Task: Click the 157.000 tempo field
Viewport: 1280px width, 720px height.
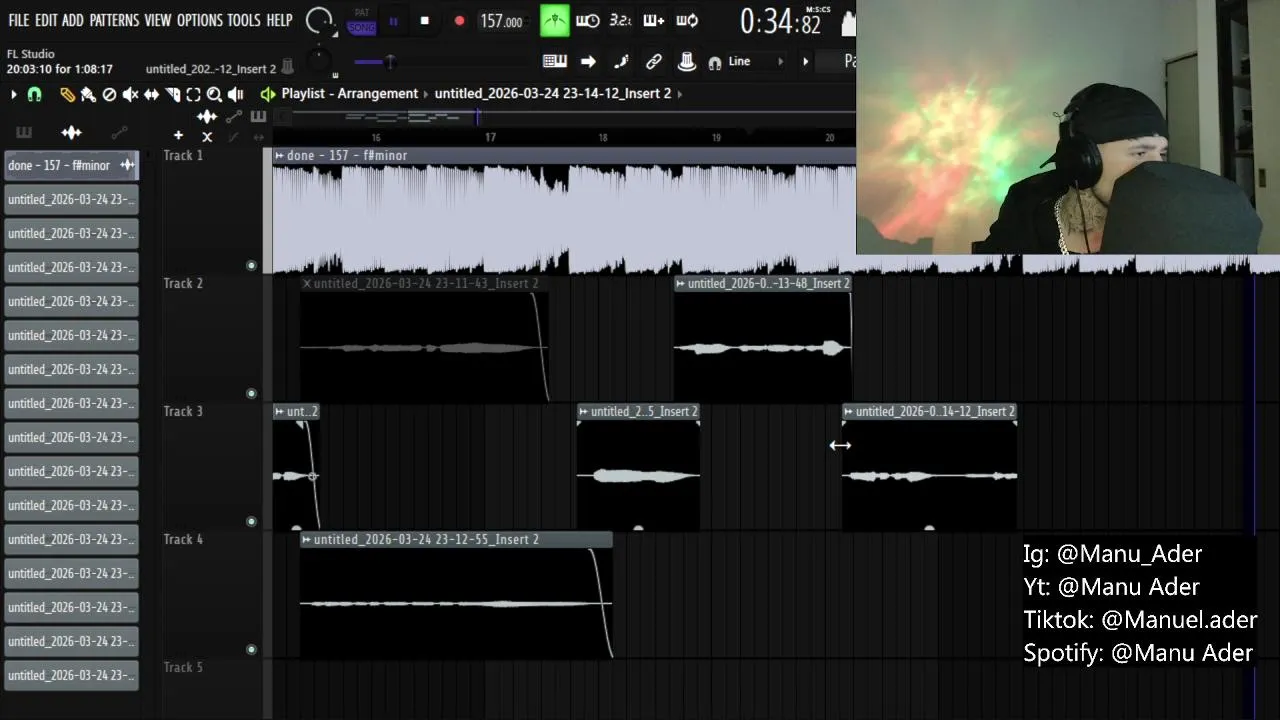Action: (501, 21)
